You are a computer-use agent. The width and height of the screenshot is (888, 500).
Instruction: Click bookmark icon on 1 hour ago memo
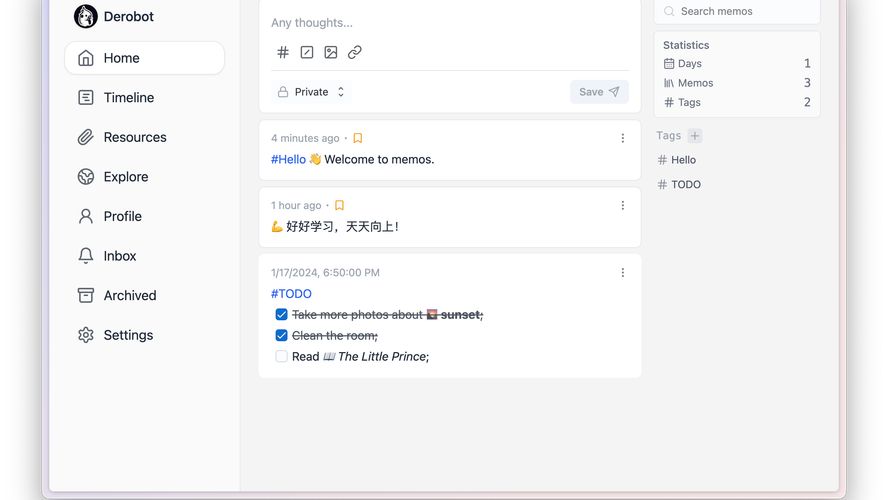coord(339,205)
